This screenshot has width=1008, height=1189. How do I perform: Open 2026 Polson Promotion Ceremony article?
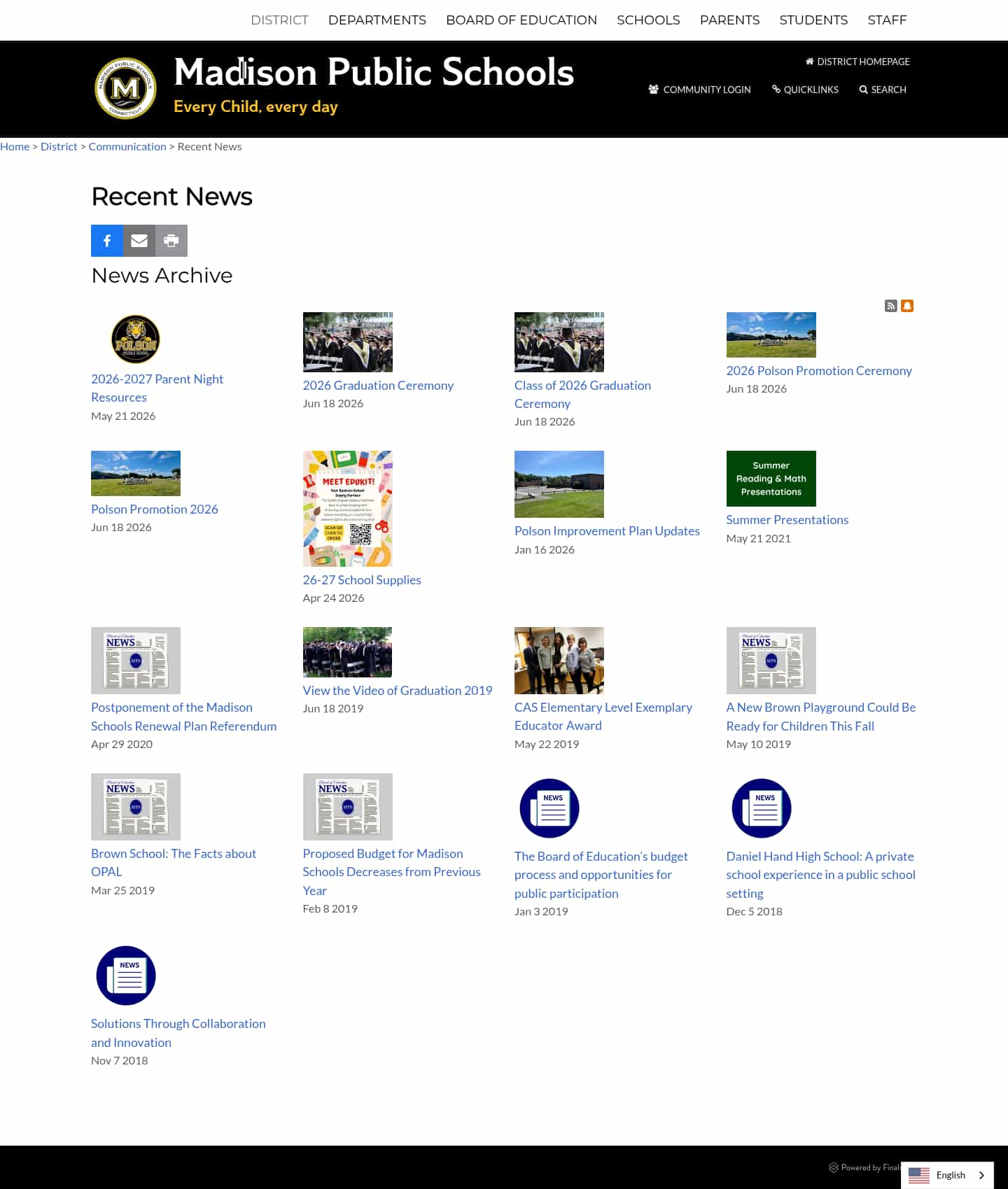(819, 370)
